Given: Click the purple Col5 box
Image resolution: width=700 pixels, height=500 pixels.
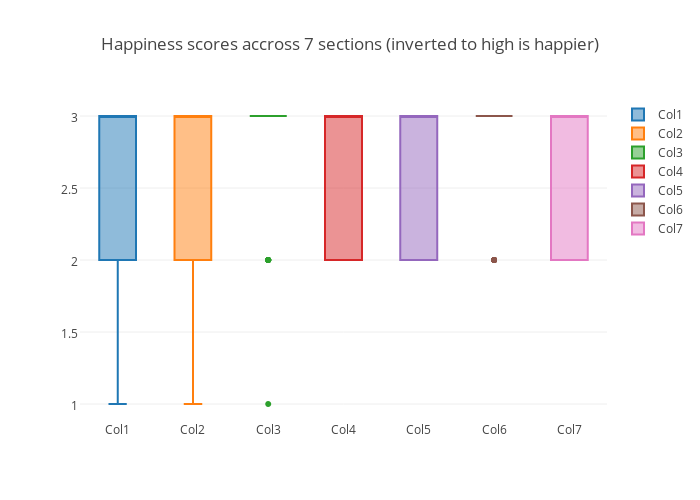Looking at the screenshot, I should point(418,188).
